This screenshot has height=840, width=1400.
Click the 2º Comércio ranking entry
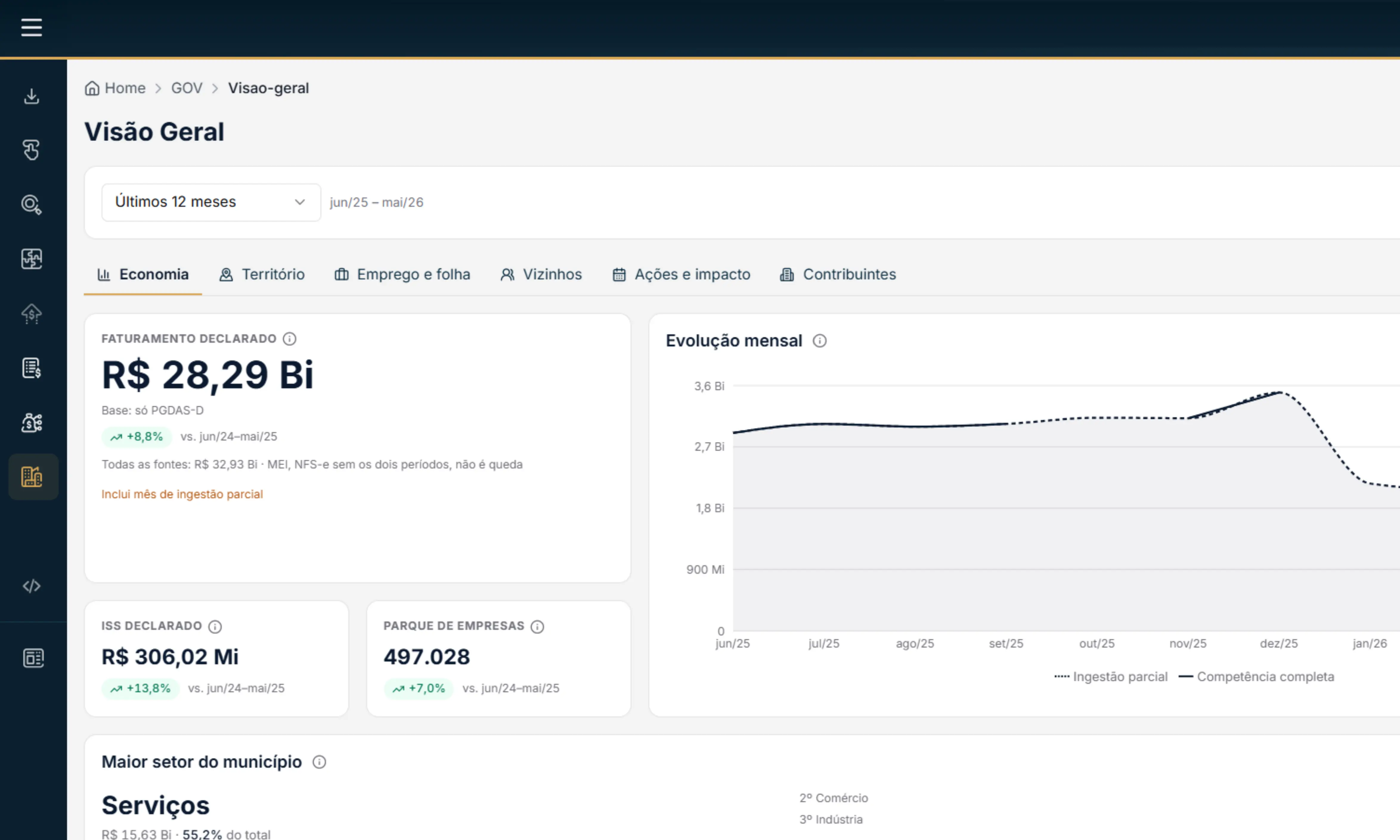click(833, 798)
